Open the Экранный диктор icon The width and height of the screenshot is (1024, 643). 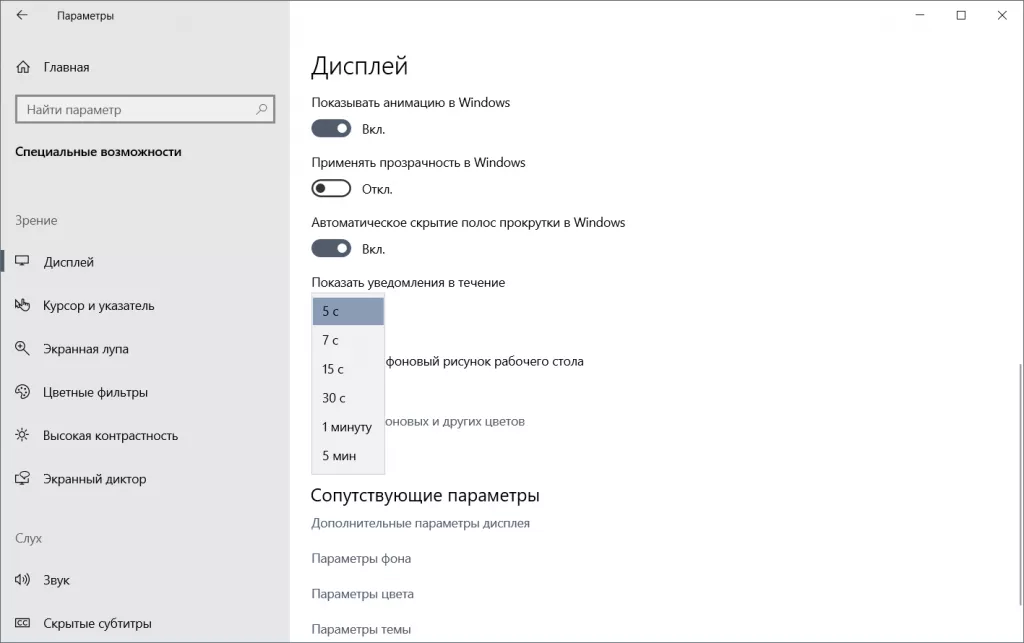click(x=22, y=478)
